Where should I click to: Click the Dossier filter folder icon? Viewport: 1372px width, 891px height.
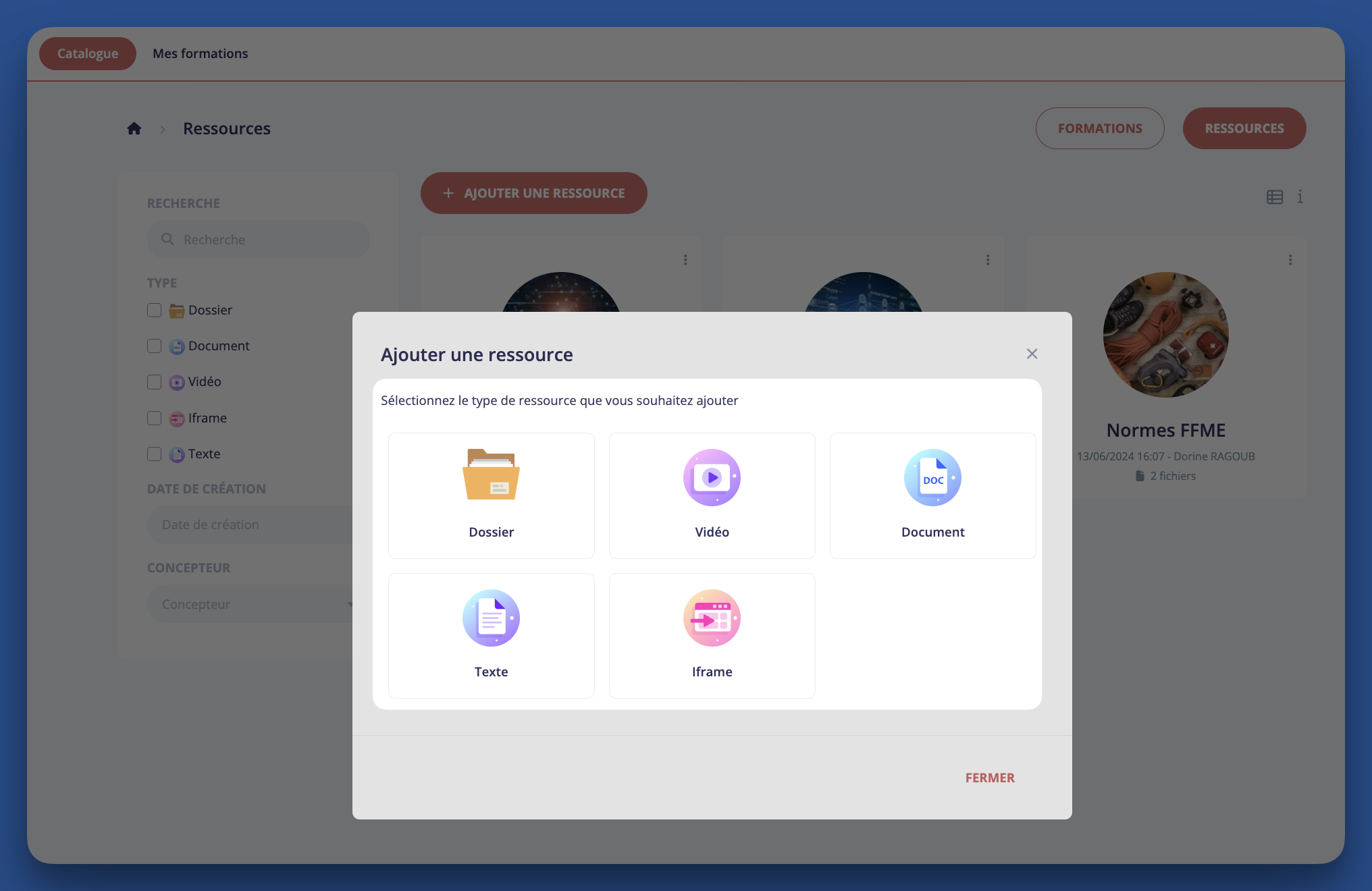(177, 310)
